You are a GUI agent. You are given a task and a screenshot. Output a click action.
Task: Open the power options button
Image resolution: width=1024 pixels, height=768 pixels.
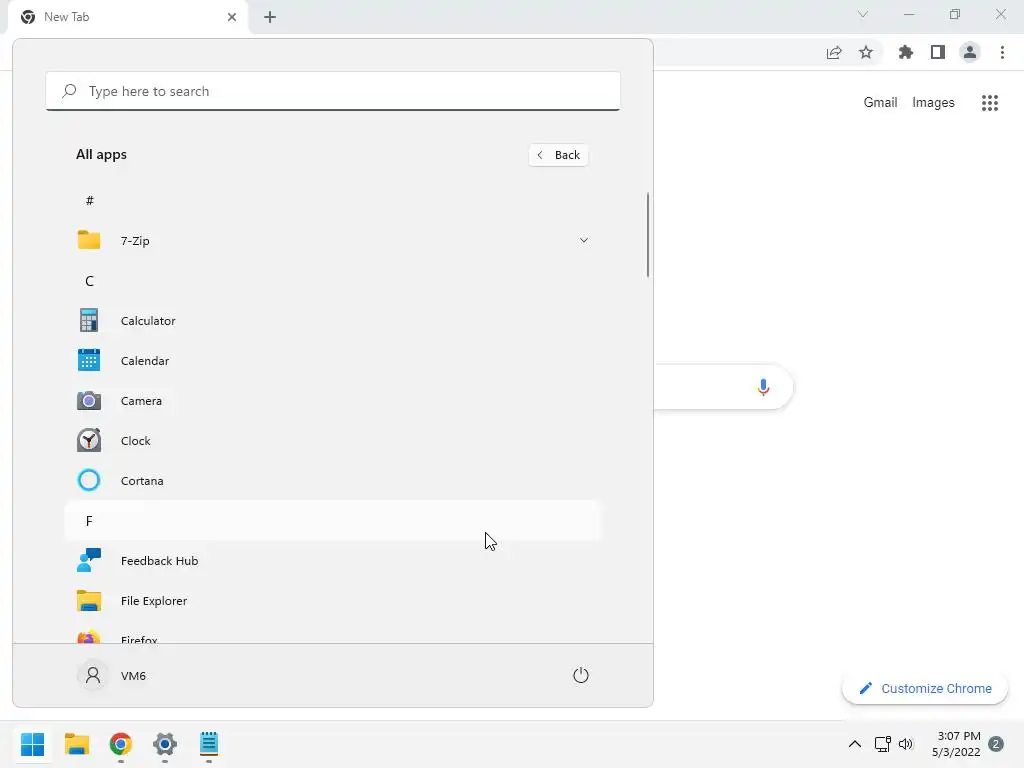pos(581,675)
